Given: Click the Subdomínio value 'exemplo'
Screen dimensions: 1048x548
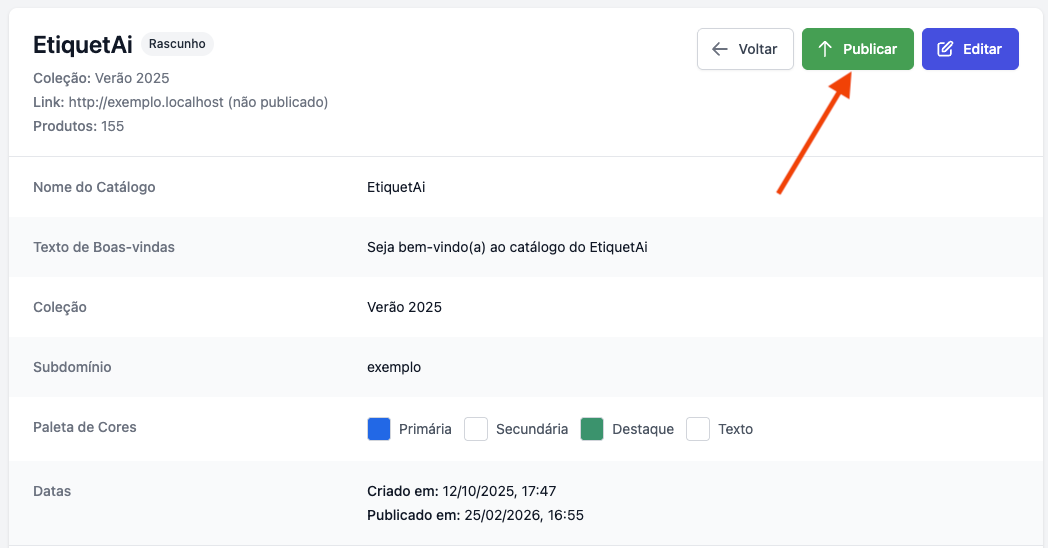Looking at the screenshot, I should click(x=394, y=367).
